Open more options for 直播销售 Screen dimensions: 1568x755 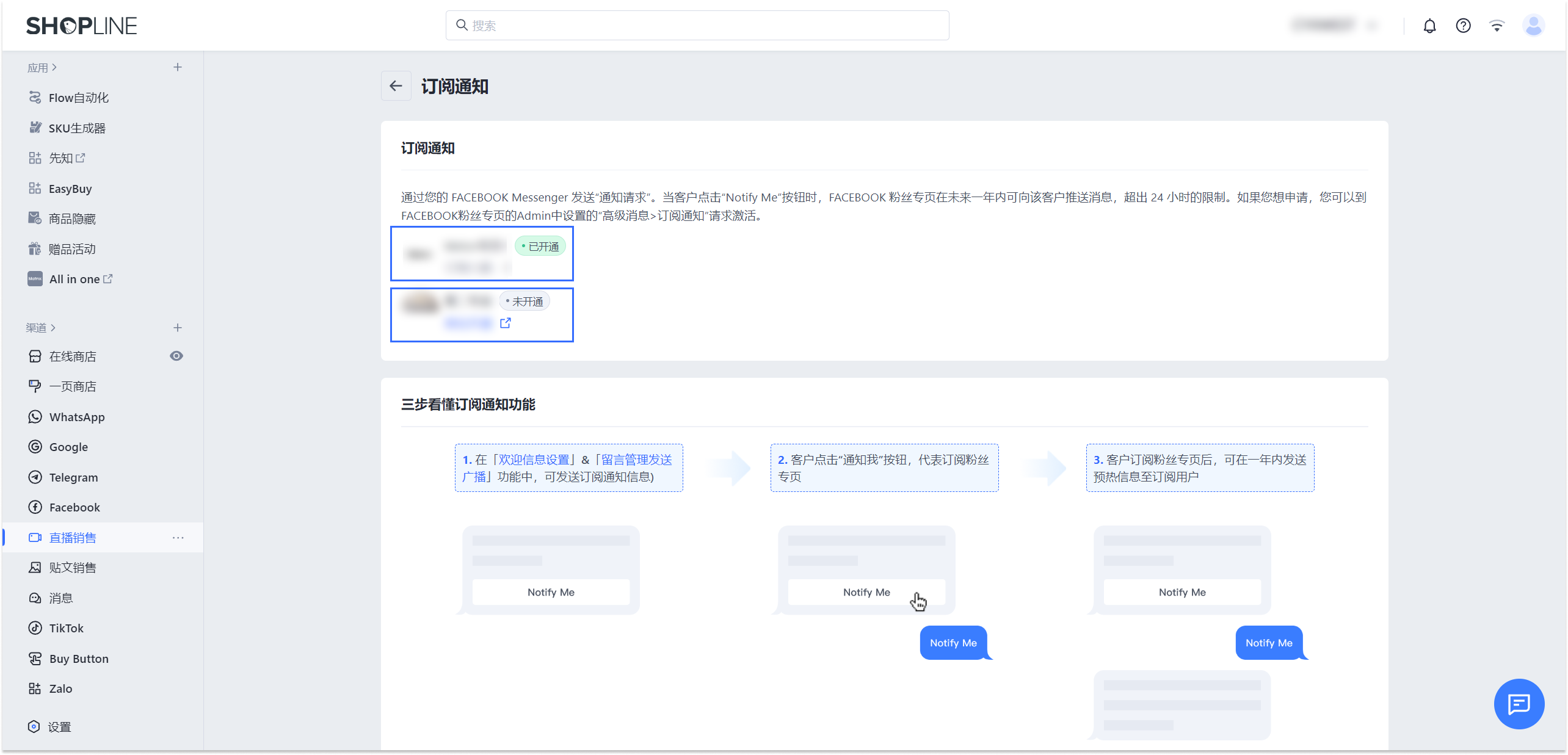[178, 538]
